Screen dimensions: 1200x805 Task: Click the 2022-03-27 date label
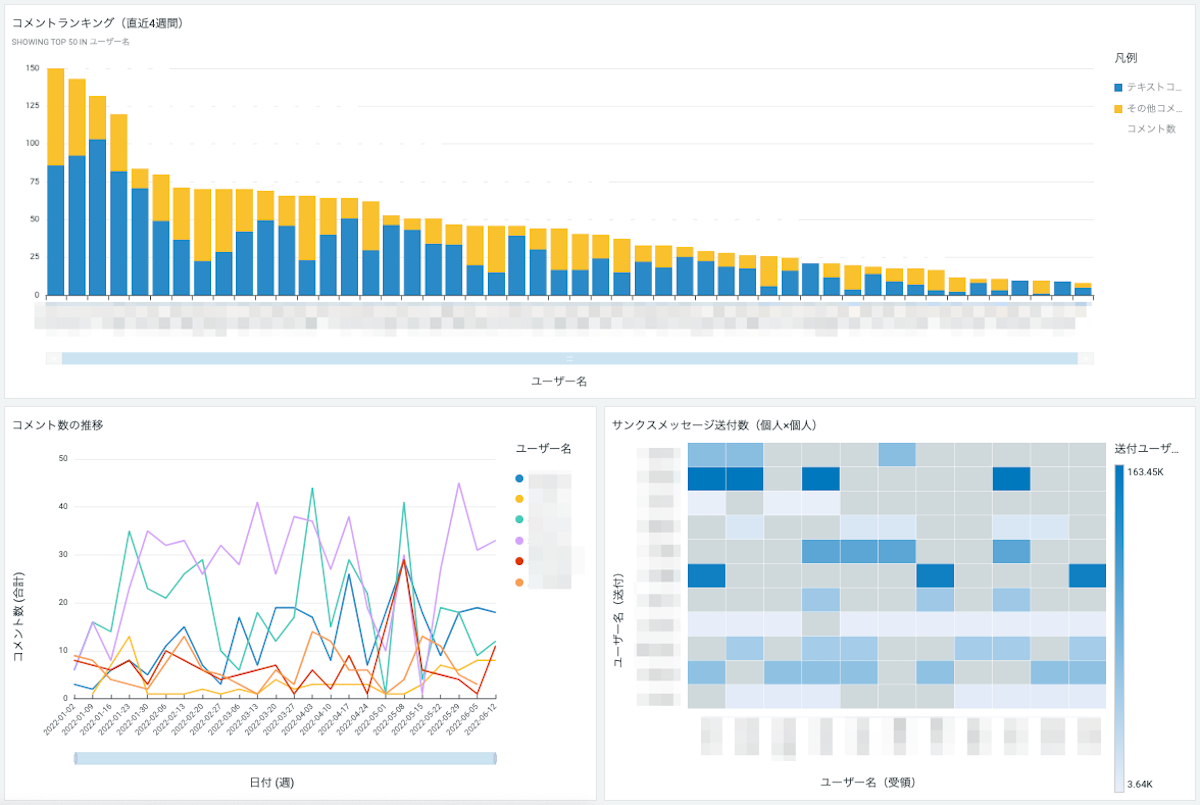coord(280,719)
